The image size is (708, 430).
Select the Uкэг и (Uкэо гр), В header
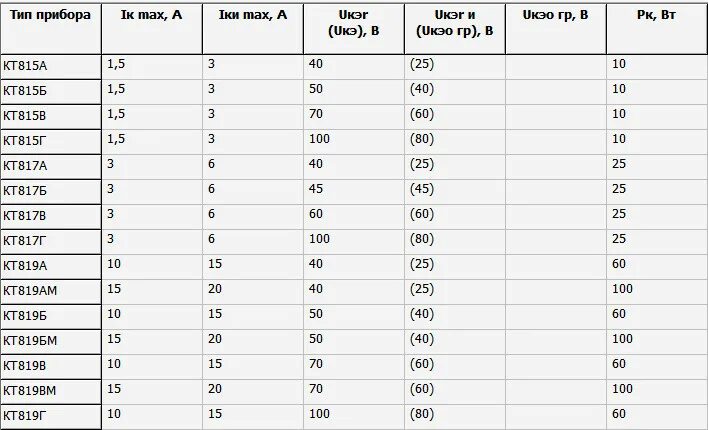pos(454,28)
